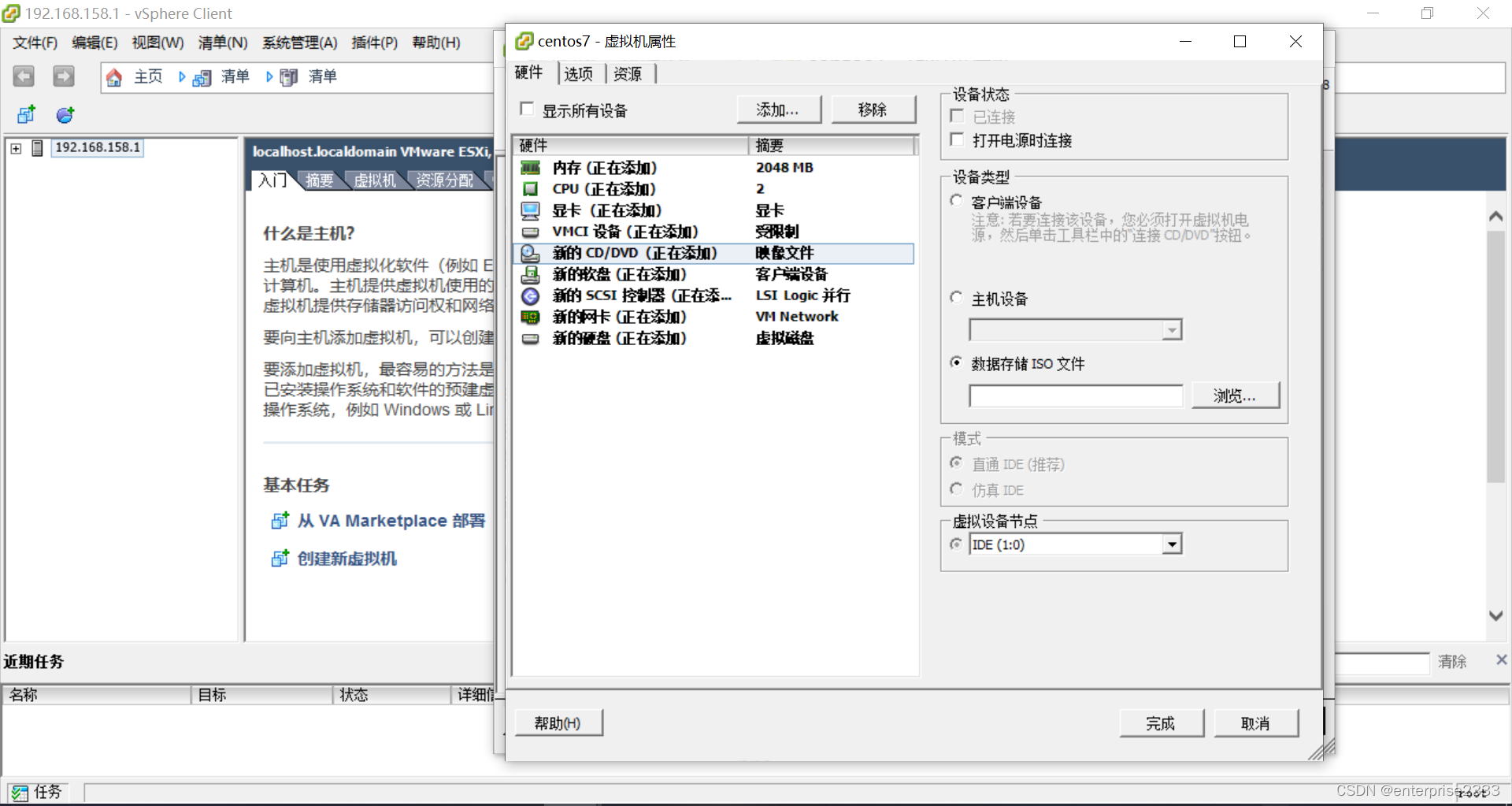Click the 清除 link in recent tasks
Image resolution: width=1512 pixels, height=806 pixels.
[1452, 661]
